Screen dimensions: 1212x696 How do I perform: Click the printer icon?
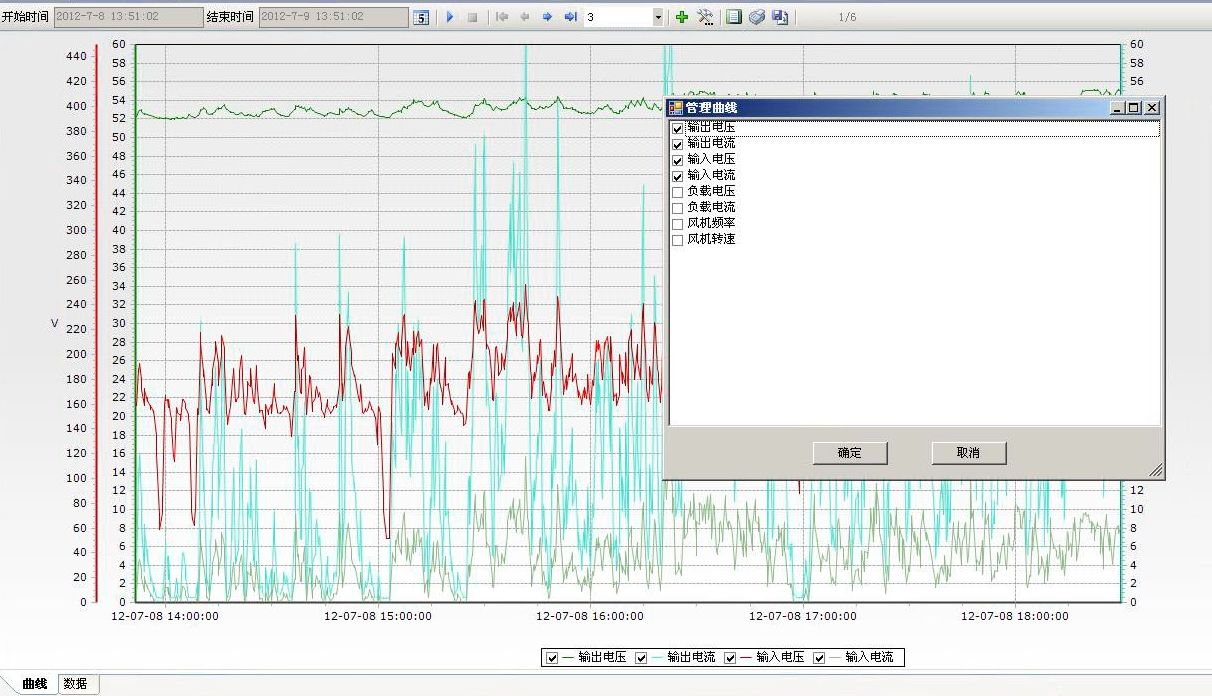pyautogui.click(x=757, y=17)
